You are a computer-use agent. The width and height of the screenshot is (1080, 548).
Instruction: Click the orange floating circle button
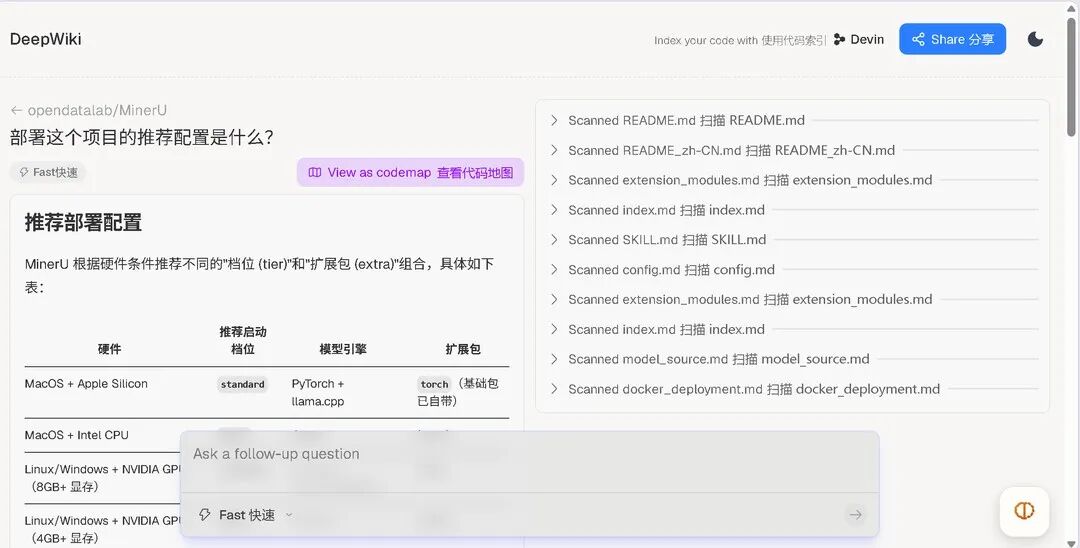(x=1024, y=511)
